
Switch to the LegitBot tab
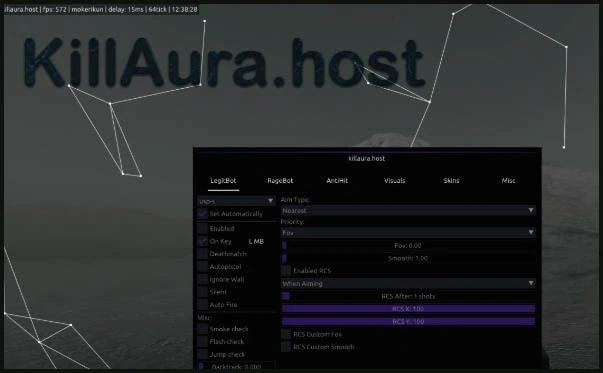pos(223,181)
